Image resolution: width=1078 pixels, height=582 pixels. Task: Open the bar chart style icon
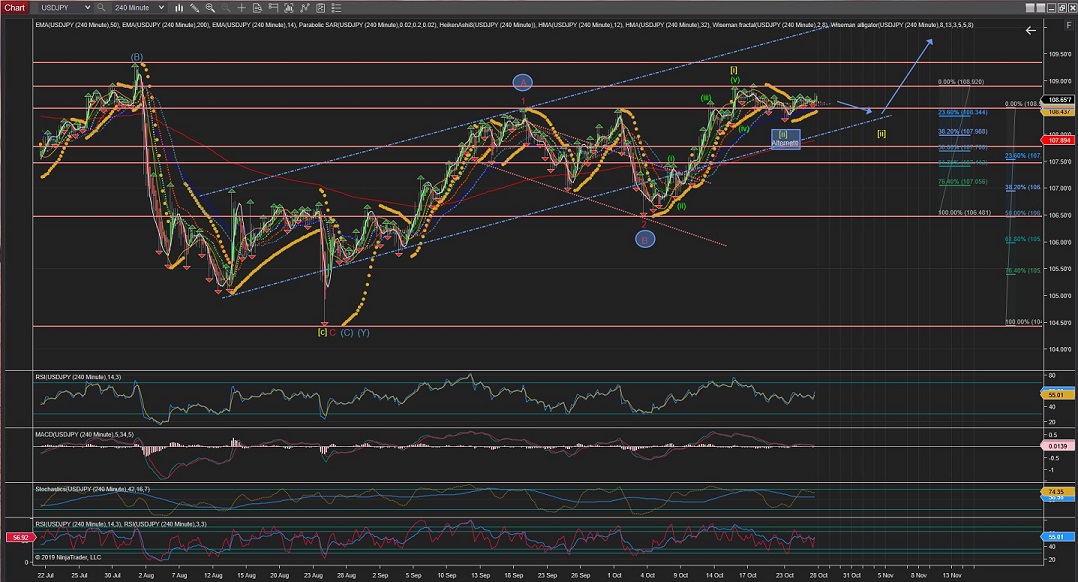[179, 7]
